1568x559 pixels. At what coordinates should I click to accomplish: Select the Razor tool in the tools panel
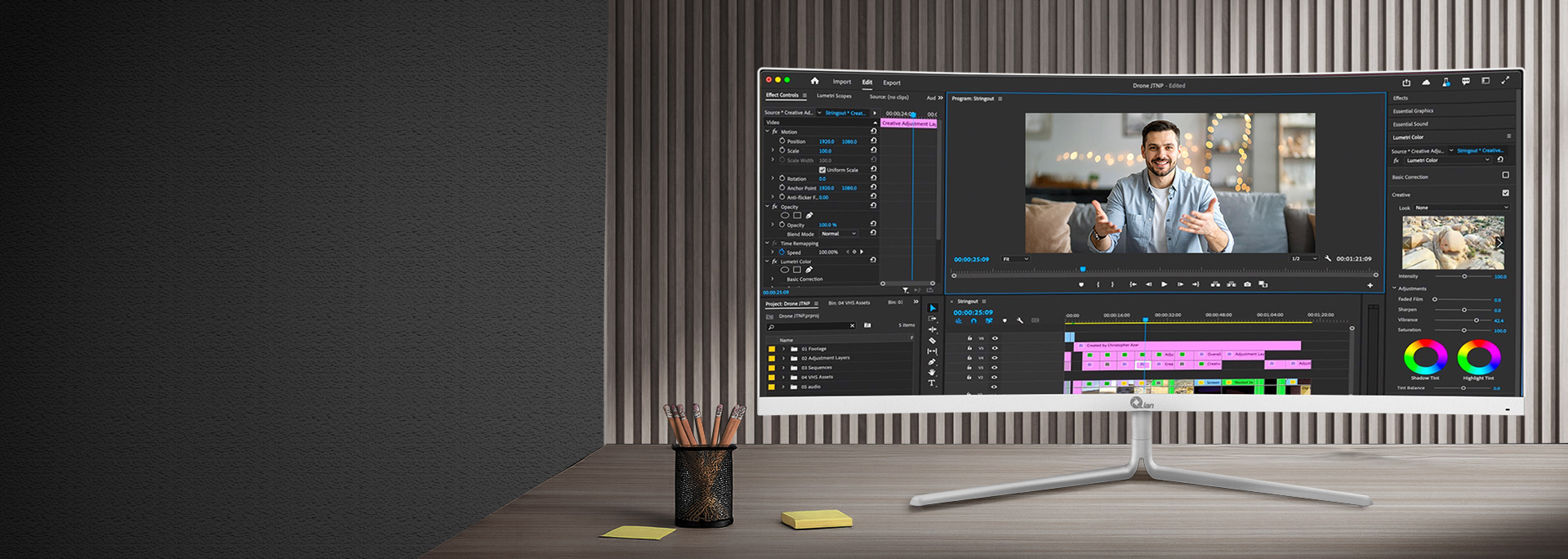click(932, 341)
